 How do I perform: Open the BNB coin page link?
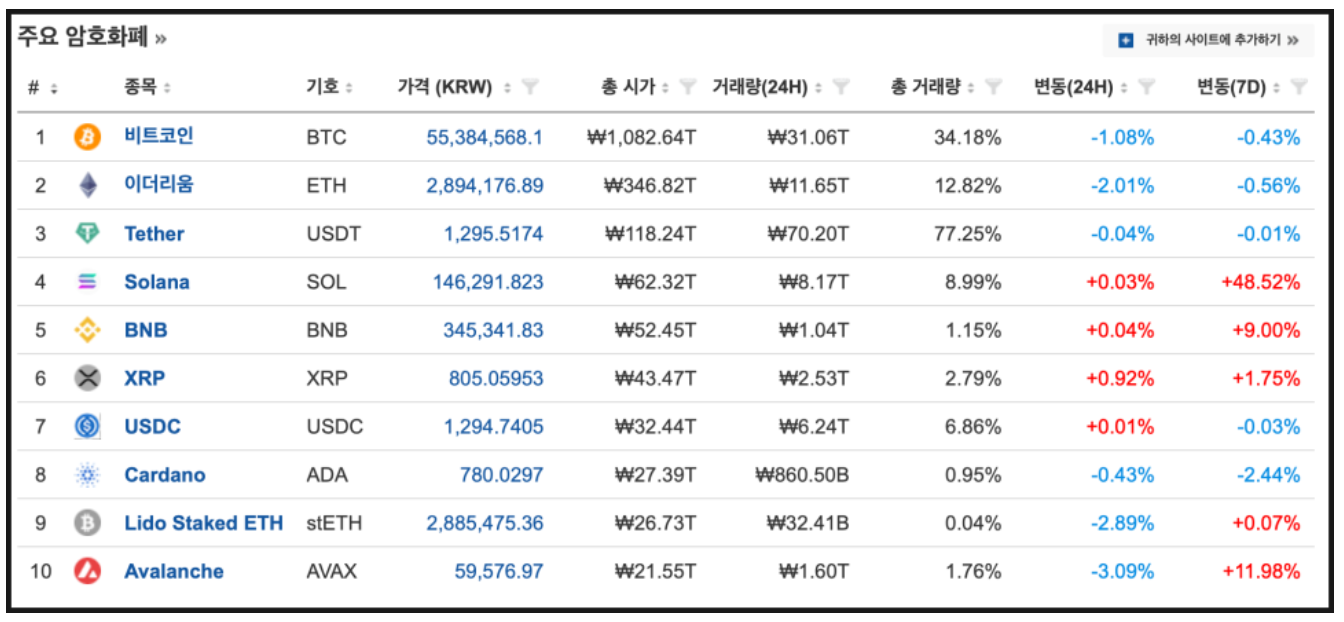(x=146, y=330)
